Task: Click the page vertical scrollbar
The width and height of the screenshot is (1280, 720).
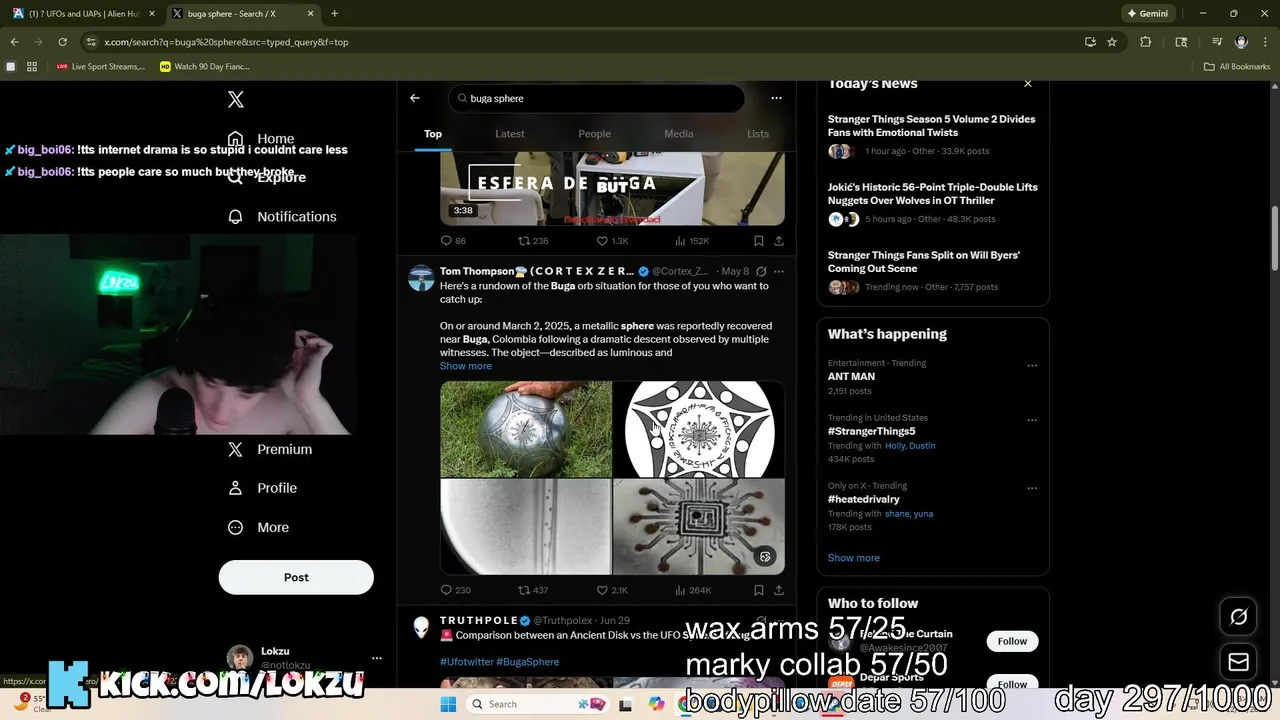Action: [x=1275, y=240]
